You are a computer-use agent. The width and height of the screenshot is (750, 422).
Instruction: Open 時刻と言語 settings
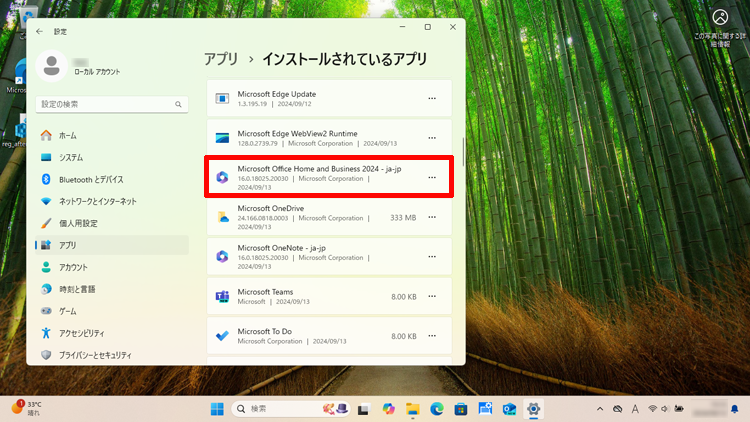click(76, 289)
